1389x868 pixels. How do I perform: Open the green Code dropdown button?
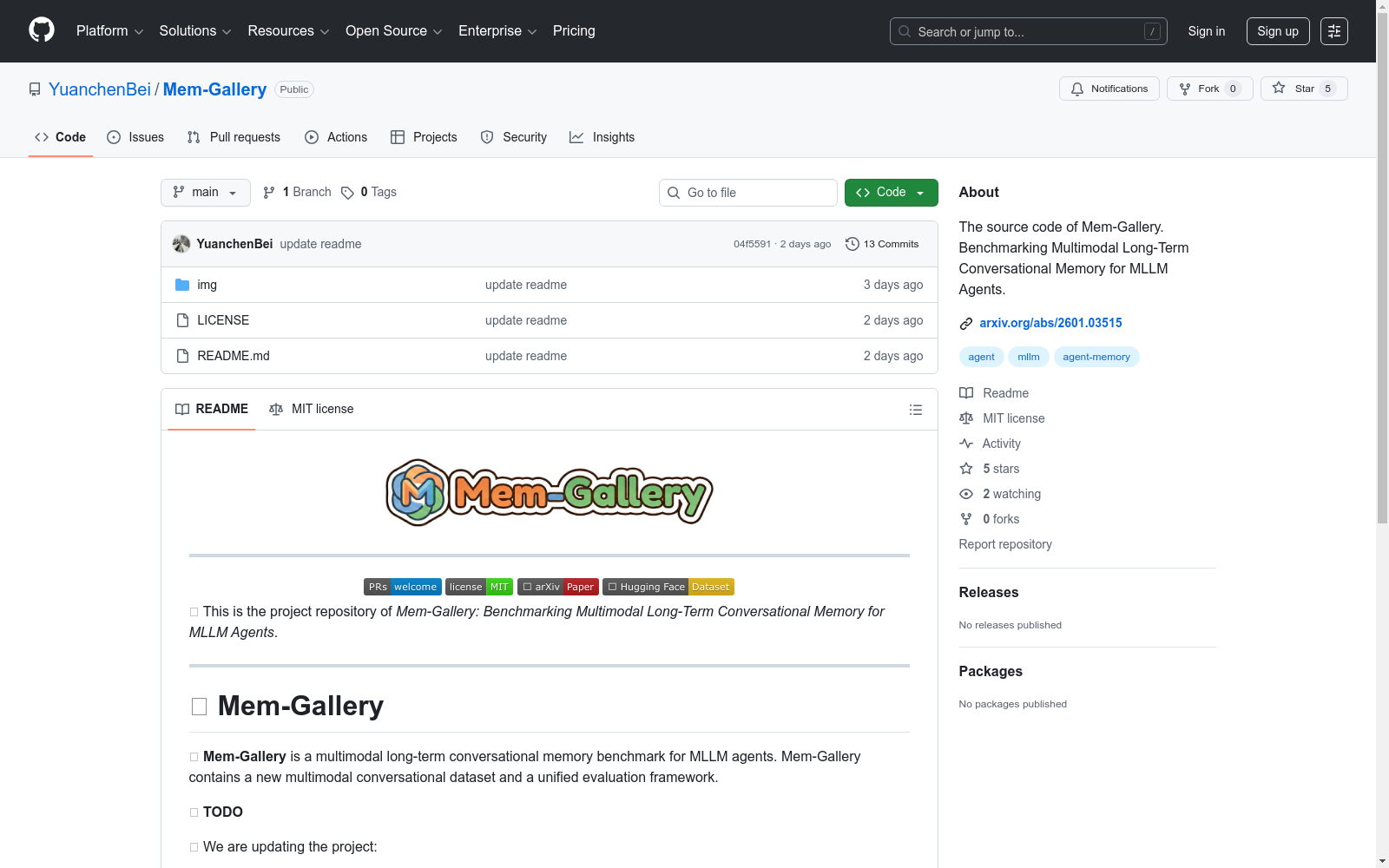point(892,193)
